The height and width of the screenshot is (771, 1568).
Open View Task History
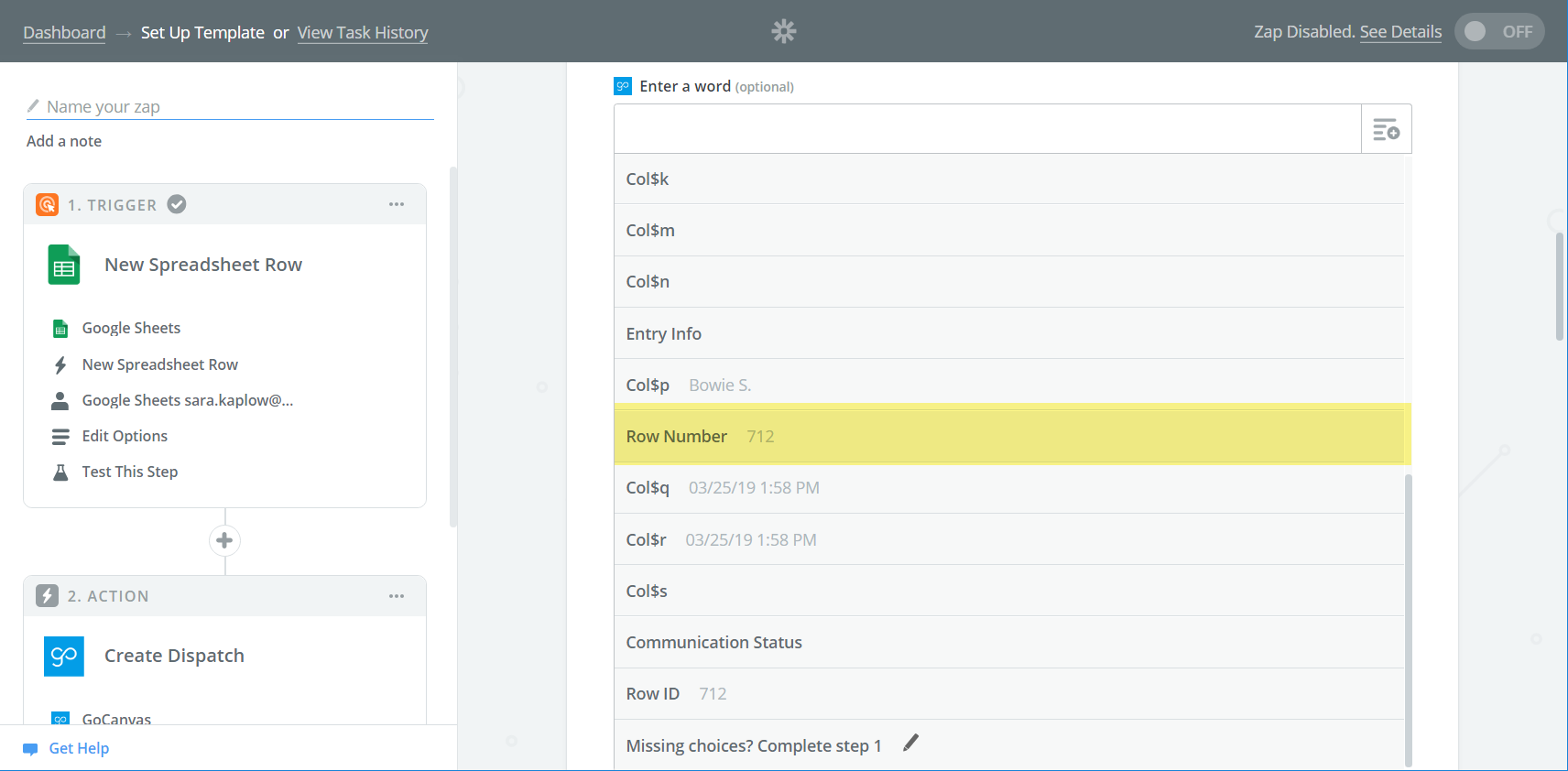[x=362, y=33]
